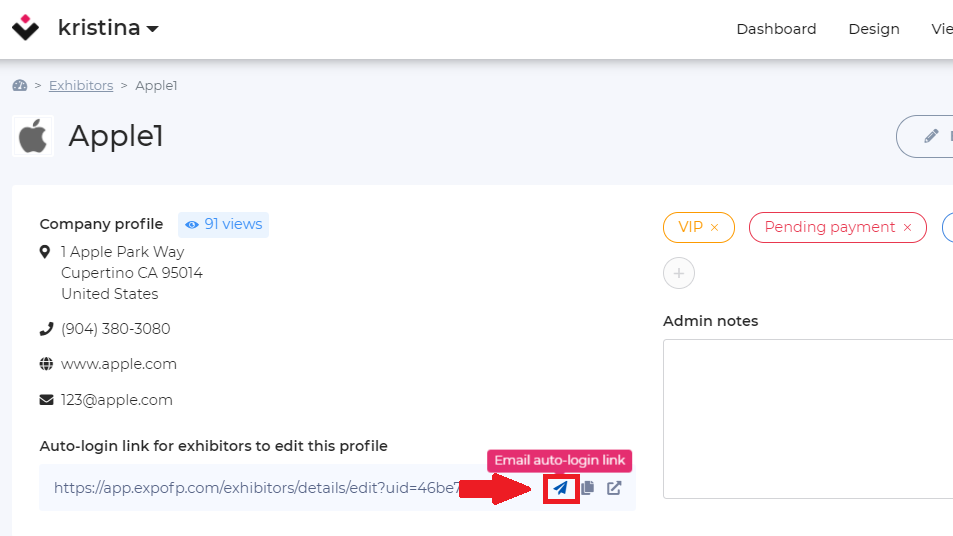Add a new tag with plus button
This screenshot has height=536, width=953.
tap(679, 273)
